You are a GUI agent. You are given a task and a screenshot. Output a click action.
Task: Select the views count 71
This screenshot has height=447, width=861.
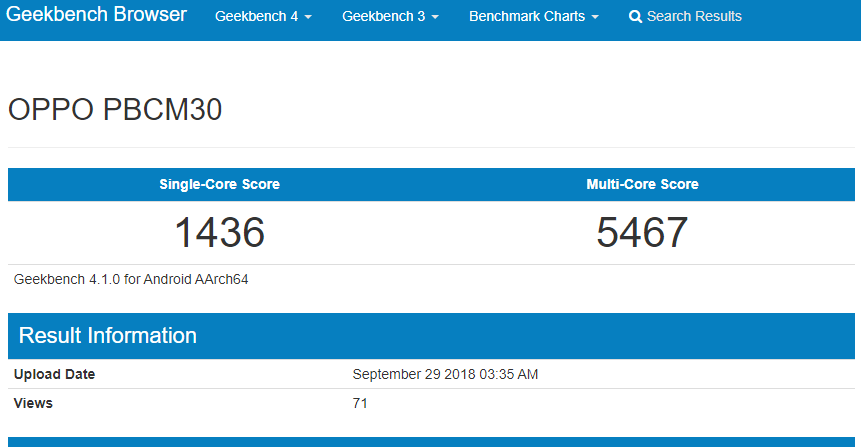(x=360, y=404)
